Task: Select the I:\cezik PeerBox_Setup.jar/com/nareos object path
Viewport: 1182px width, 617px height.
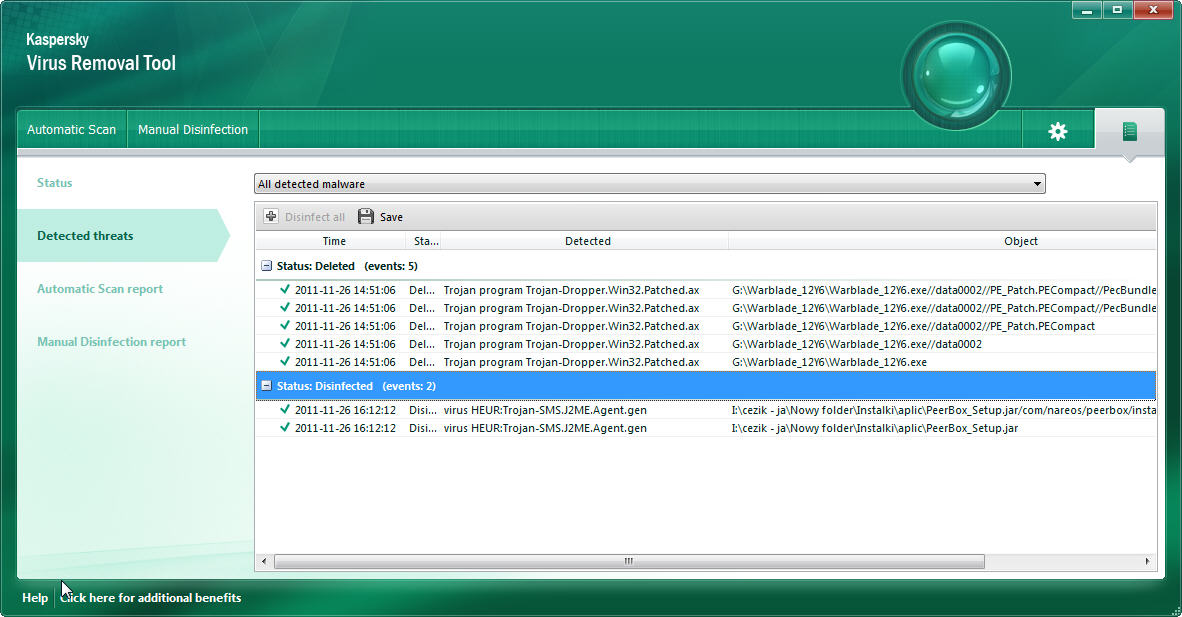Action: [944, 410]
